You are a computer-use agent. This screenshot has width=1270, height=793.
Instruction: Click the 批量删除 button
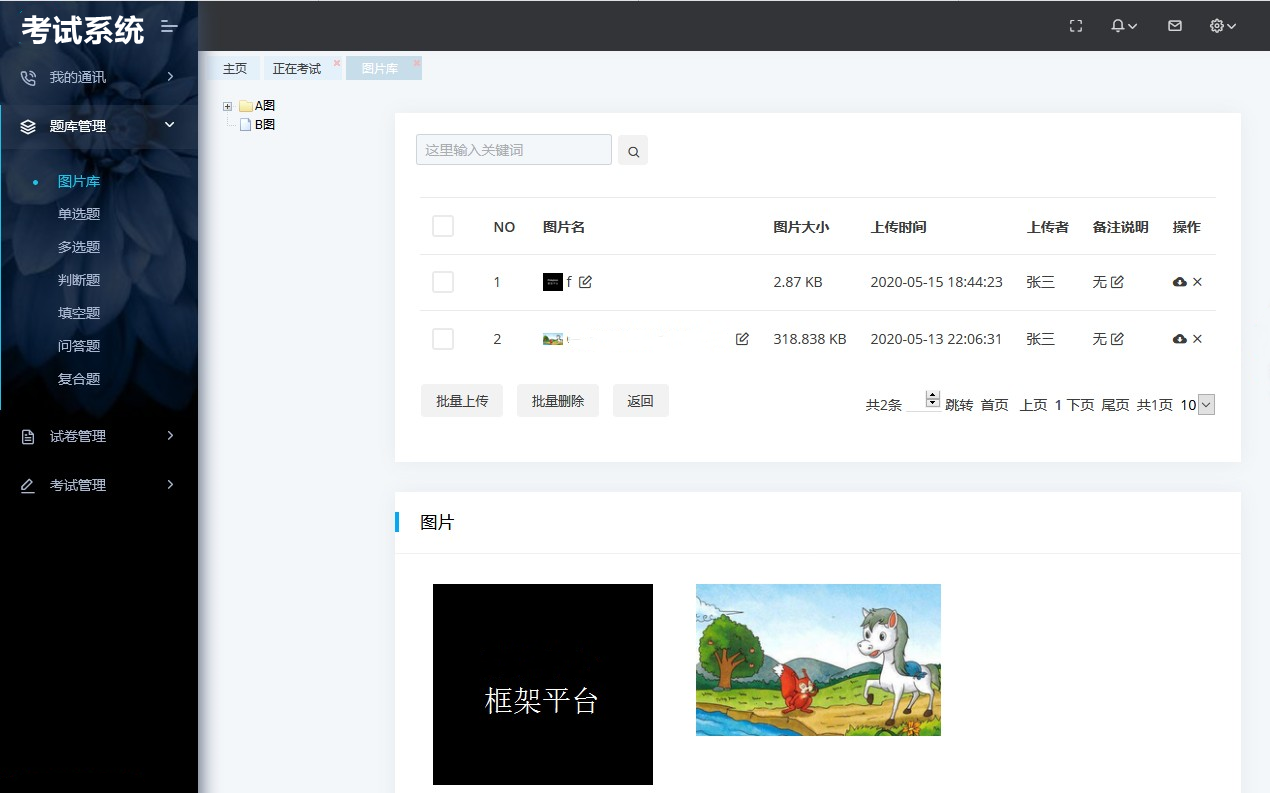tap(558, 401)
